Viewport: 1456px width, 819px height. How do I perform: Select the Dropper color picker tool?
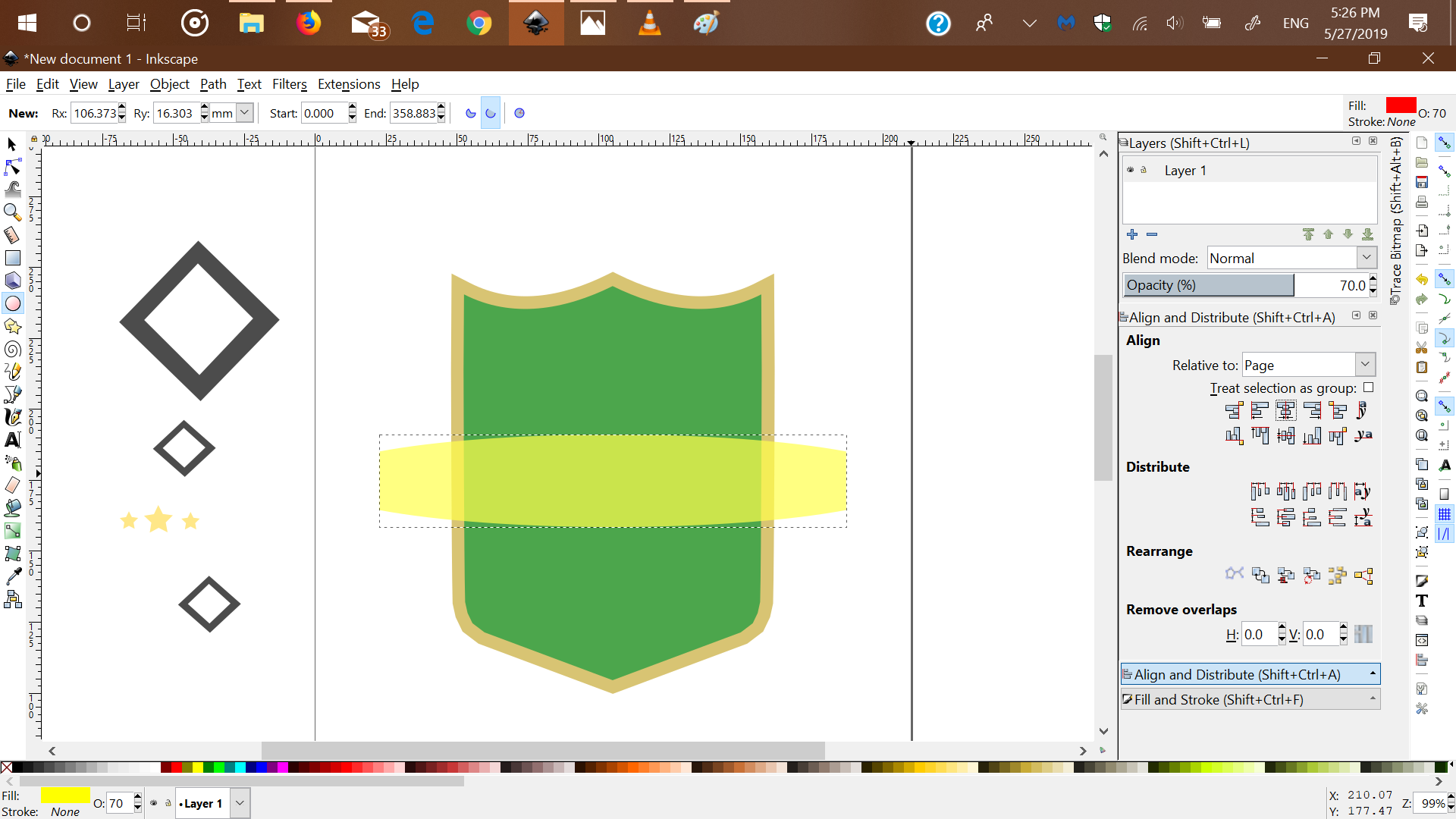pyautogui.click(x=13, y=576)
